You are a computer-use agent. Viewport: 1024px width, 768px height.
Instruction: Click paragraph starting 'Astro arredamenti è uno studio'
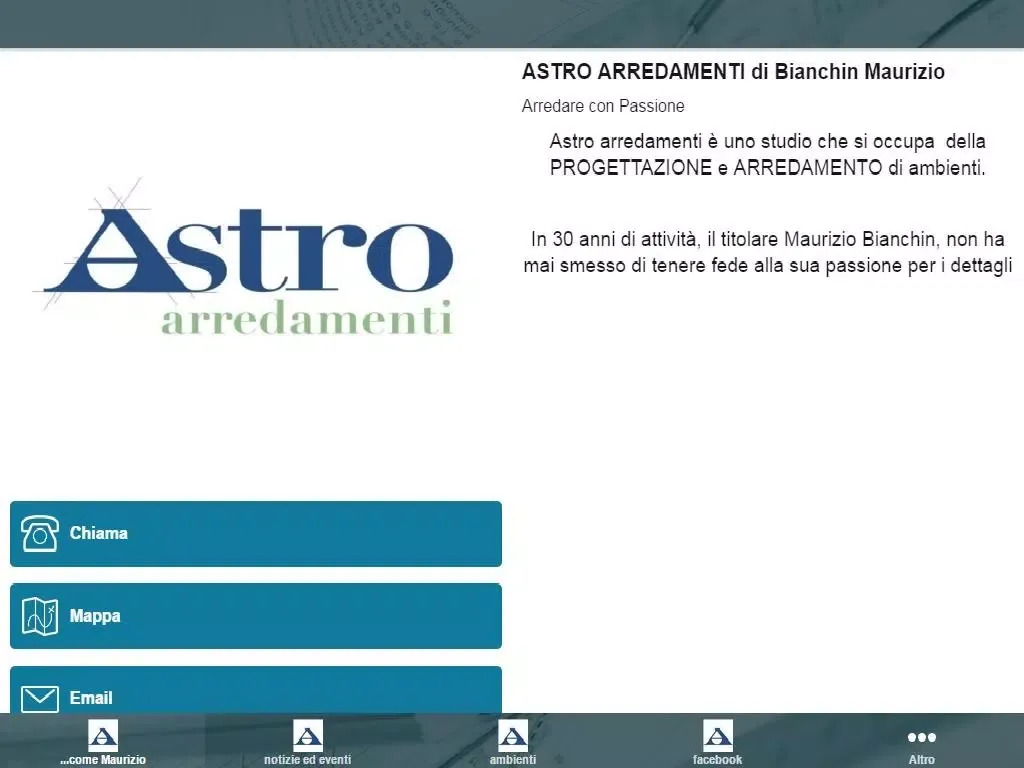tap(767, 154)
